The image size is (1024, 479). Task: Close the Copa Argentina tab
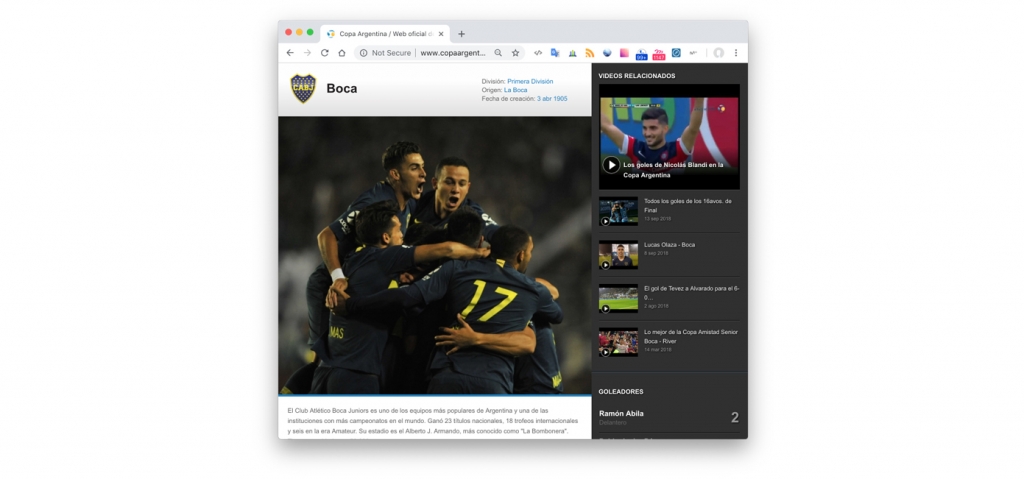point(441,34)
